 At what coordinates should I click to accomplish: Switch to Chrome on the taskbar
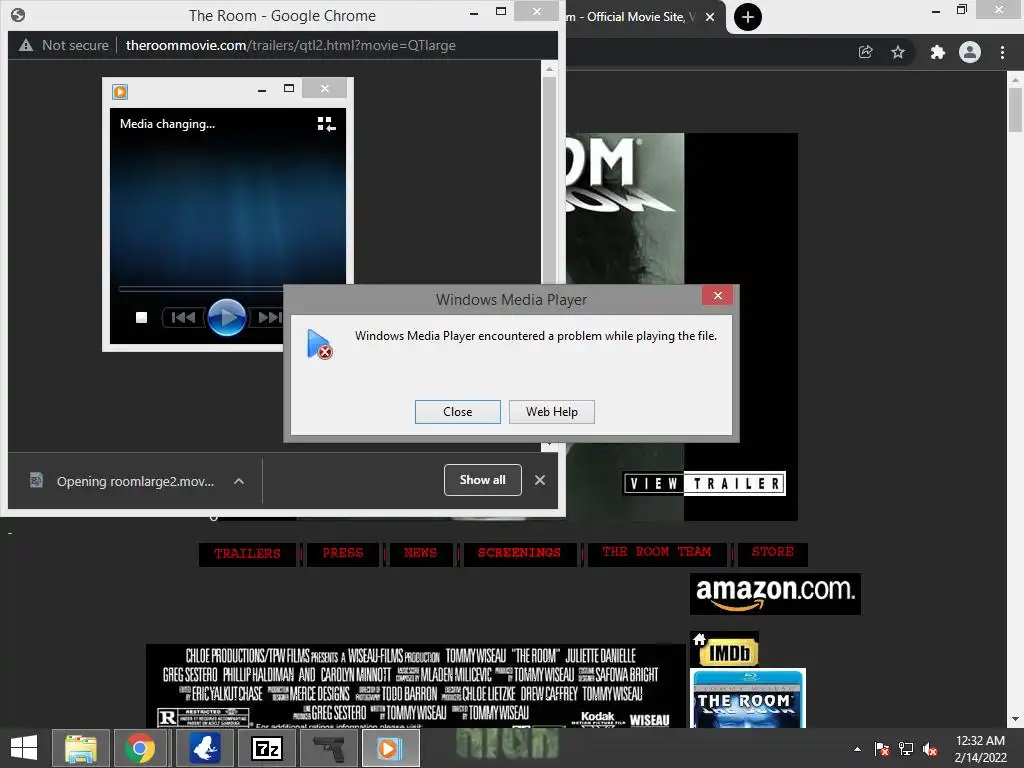click(140, 748)
